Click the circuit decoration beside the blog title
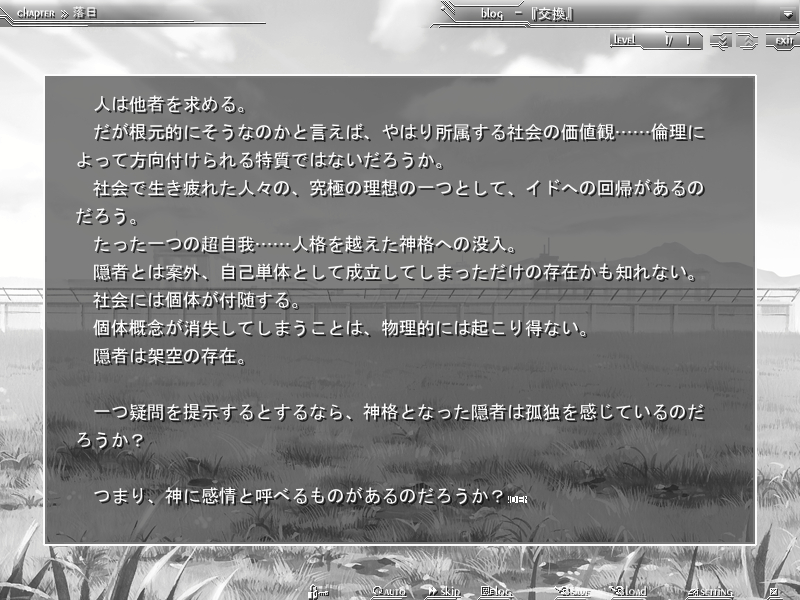The image size is (800, 600). [448, 12]
